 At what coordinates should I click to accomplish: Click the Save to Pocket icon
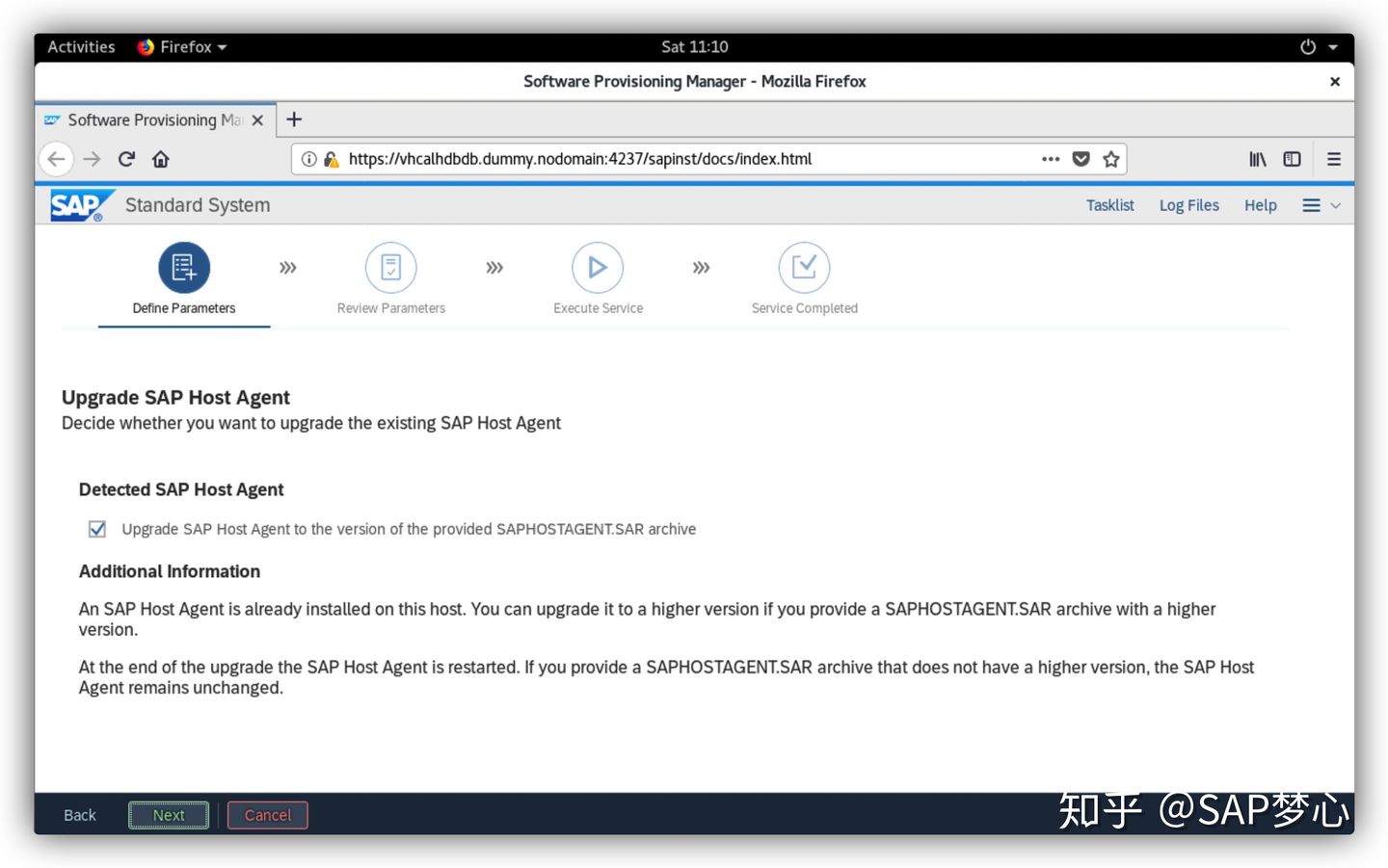1081,159
